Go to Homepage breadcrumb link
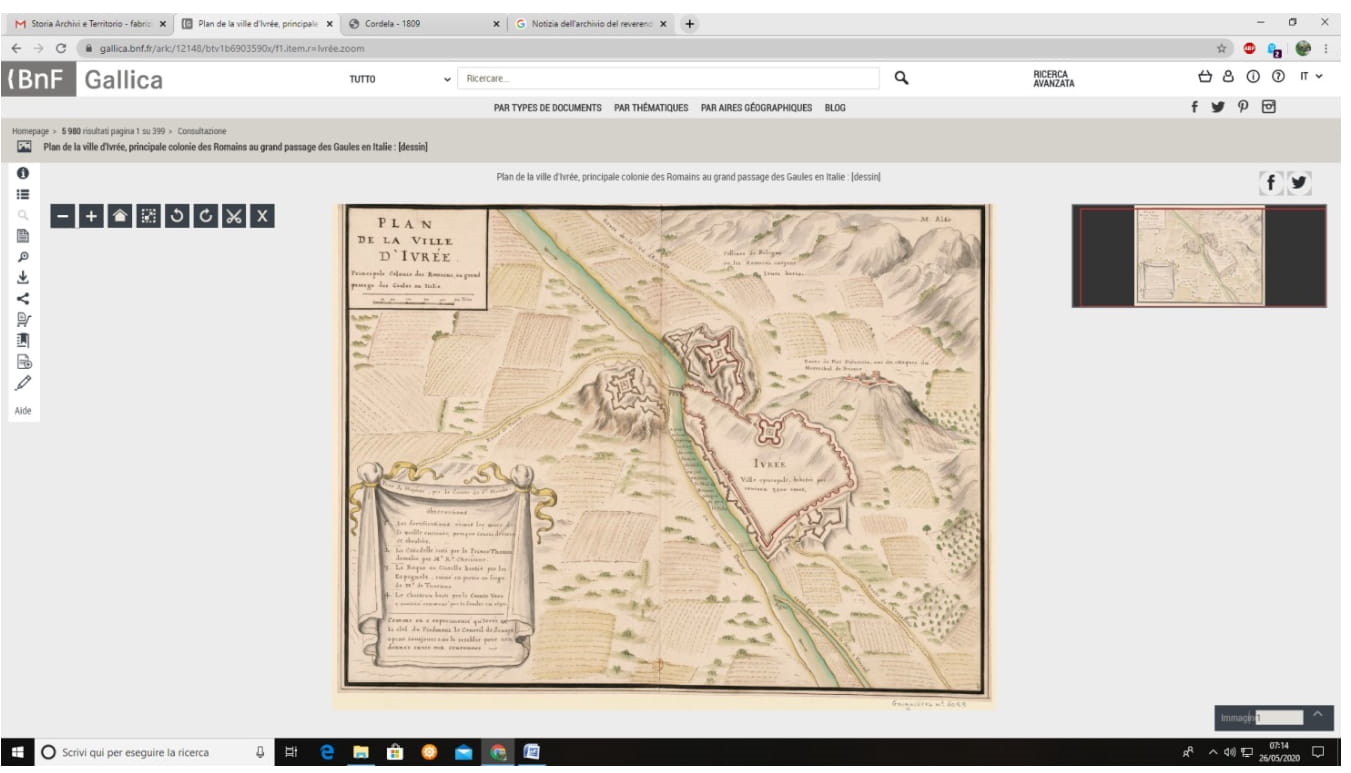This screenshot has height=773, width=1351. point(32,131)
